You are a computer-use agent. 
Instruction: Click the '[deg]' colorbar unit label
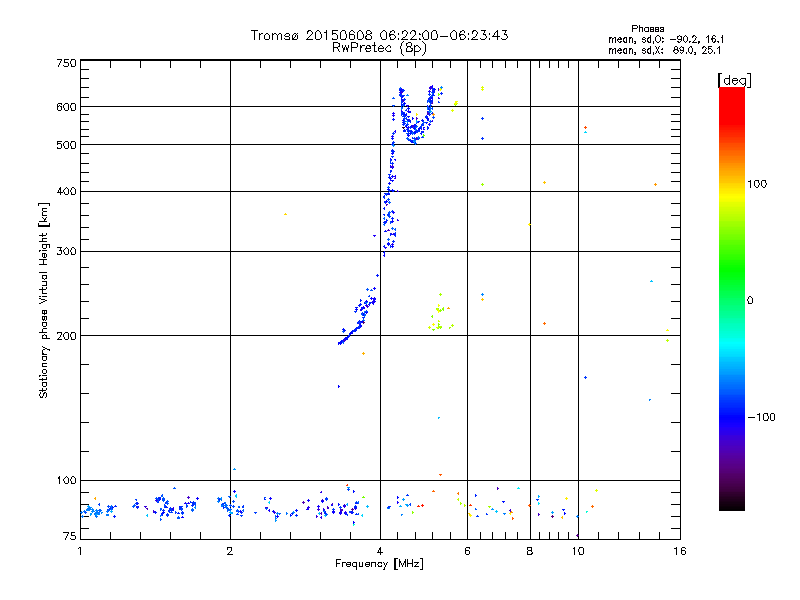[x=734, y=80]
